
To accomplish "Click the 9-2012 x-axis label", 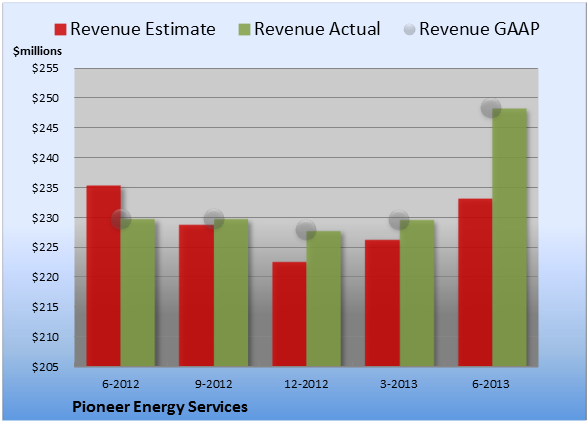I will coord(214,384).
